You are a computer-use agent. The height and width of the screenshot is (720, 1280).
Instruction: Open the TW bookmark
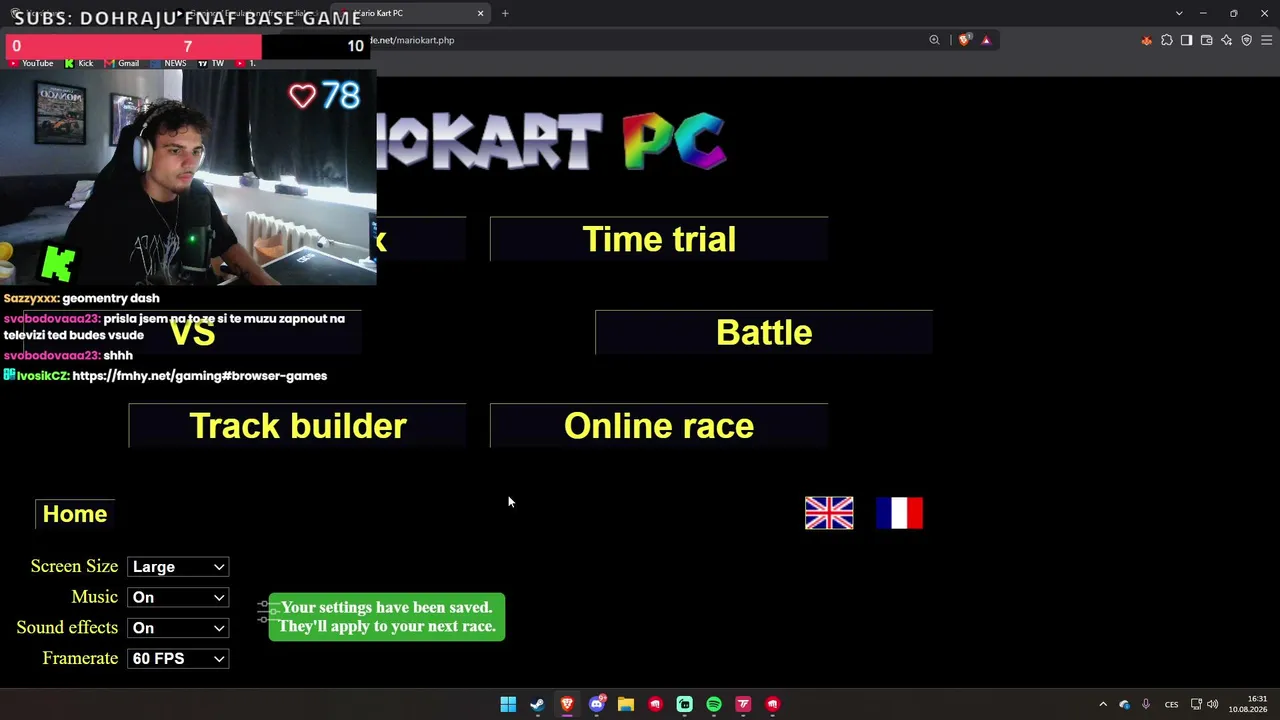pyautogui.click(x=211, y=63)
